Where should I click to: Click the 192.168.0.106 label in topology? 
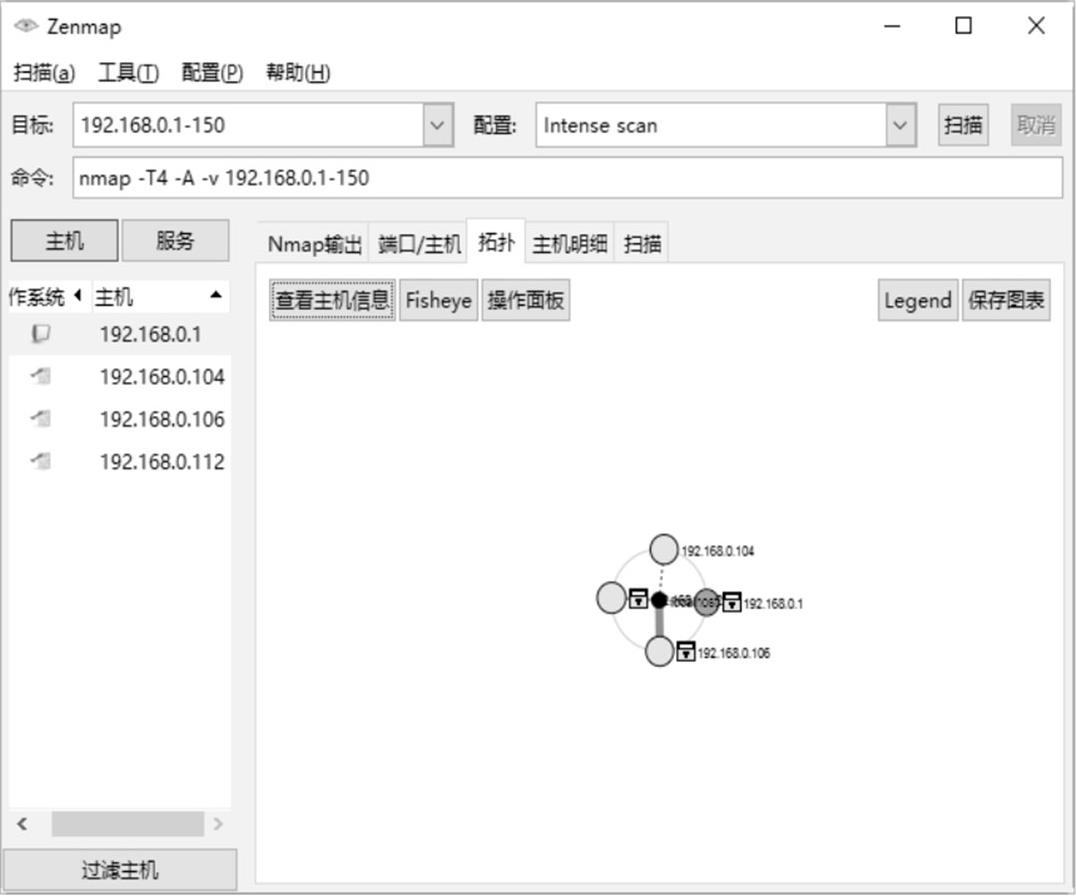pyautogui.click(x=734, y=652)
